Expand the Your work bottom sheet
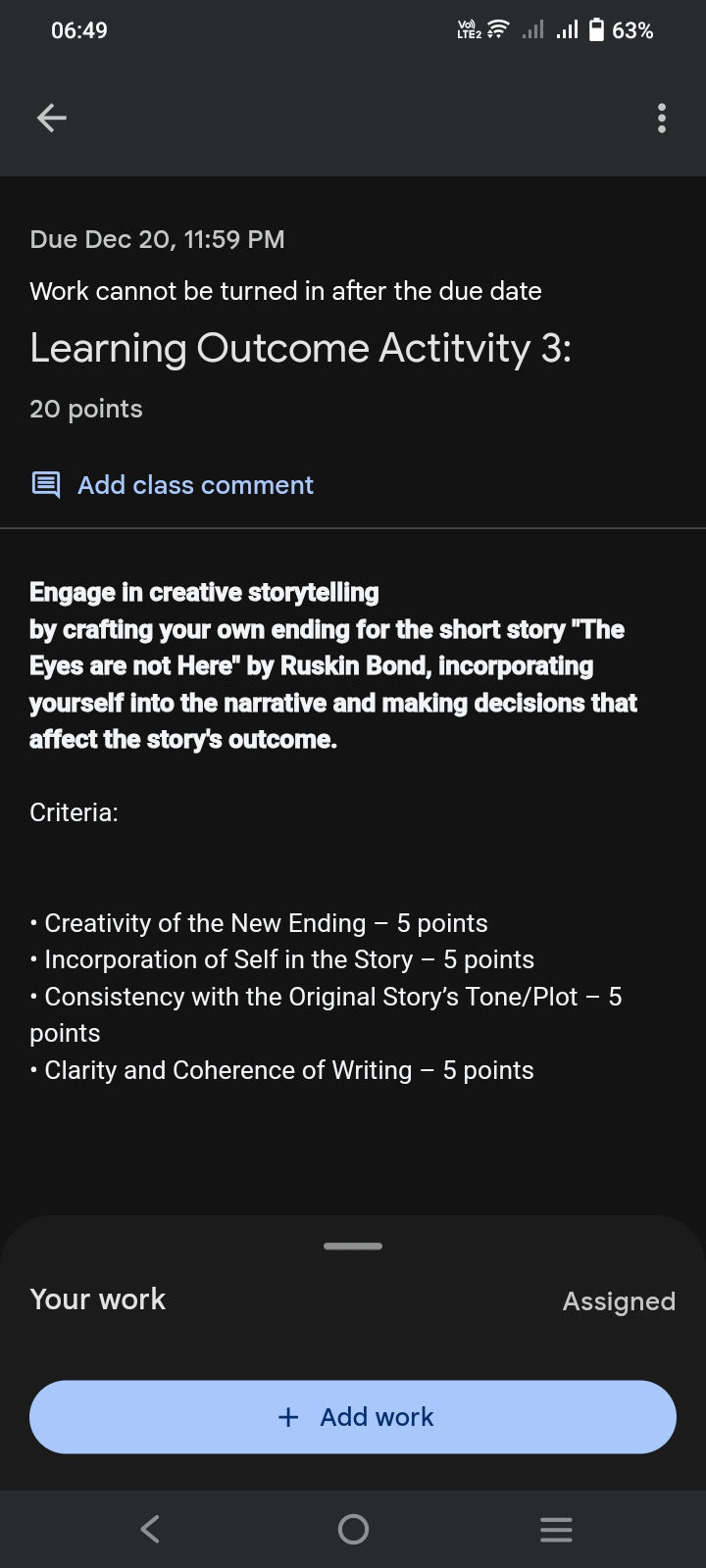The width and height of the screenshot is (706, 1568). (x=353, y=1246)
